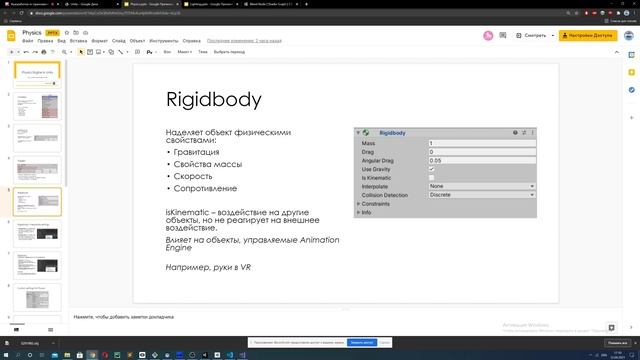The width and height of the screenshot is (640, 360).
Task: Click the taskbar search icon
Action: point(18,355)
